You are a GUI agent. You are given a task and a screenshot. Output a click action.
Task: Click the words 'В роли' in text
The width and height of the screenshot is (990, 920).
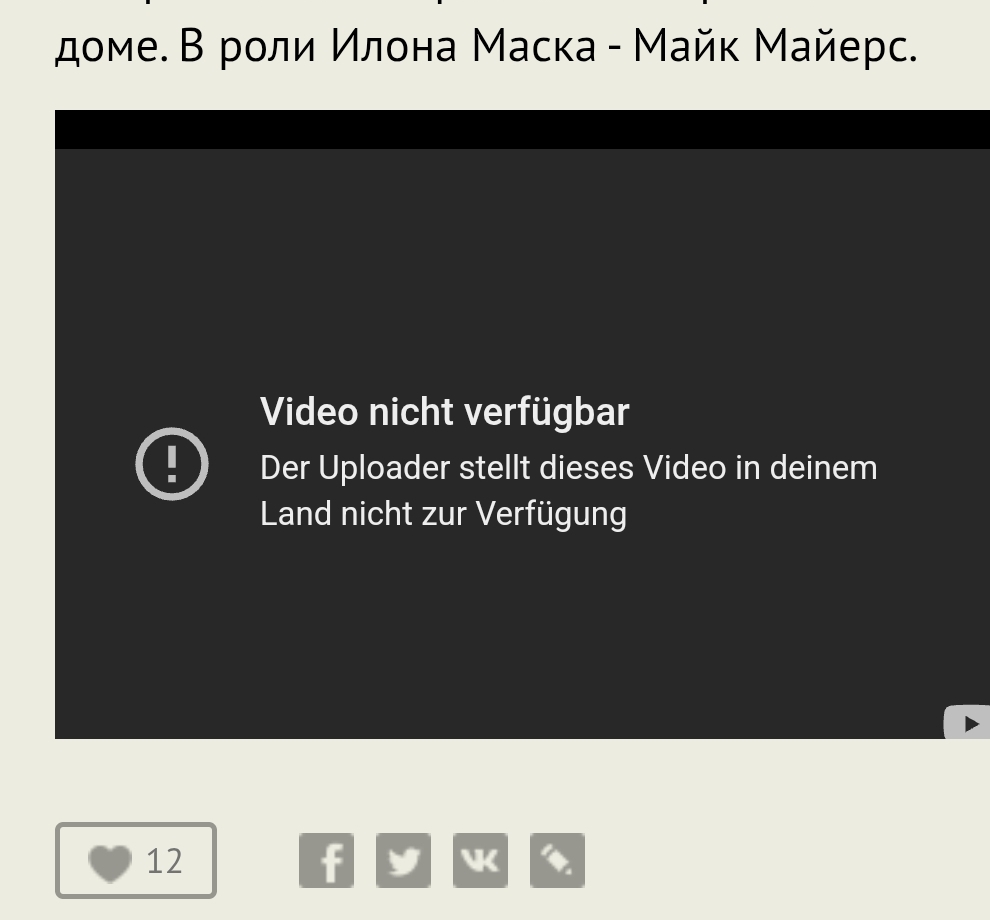tap(248, 48)
